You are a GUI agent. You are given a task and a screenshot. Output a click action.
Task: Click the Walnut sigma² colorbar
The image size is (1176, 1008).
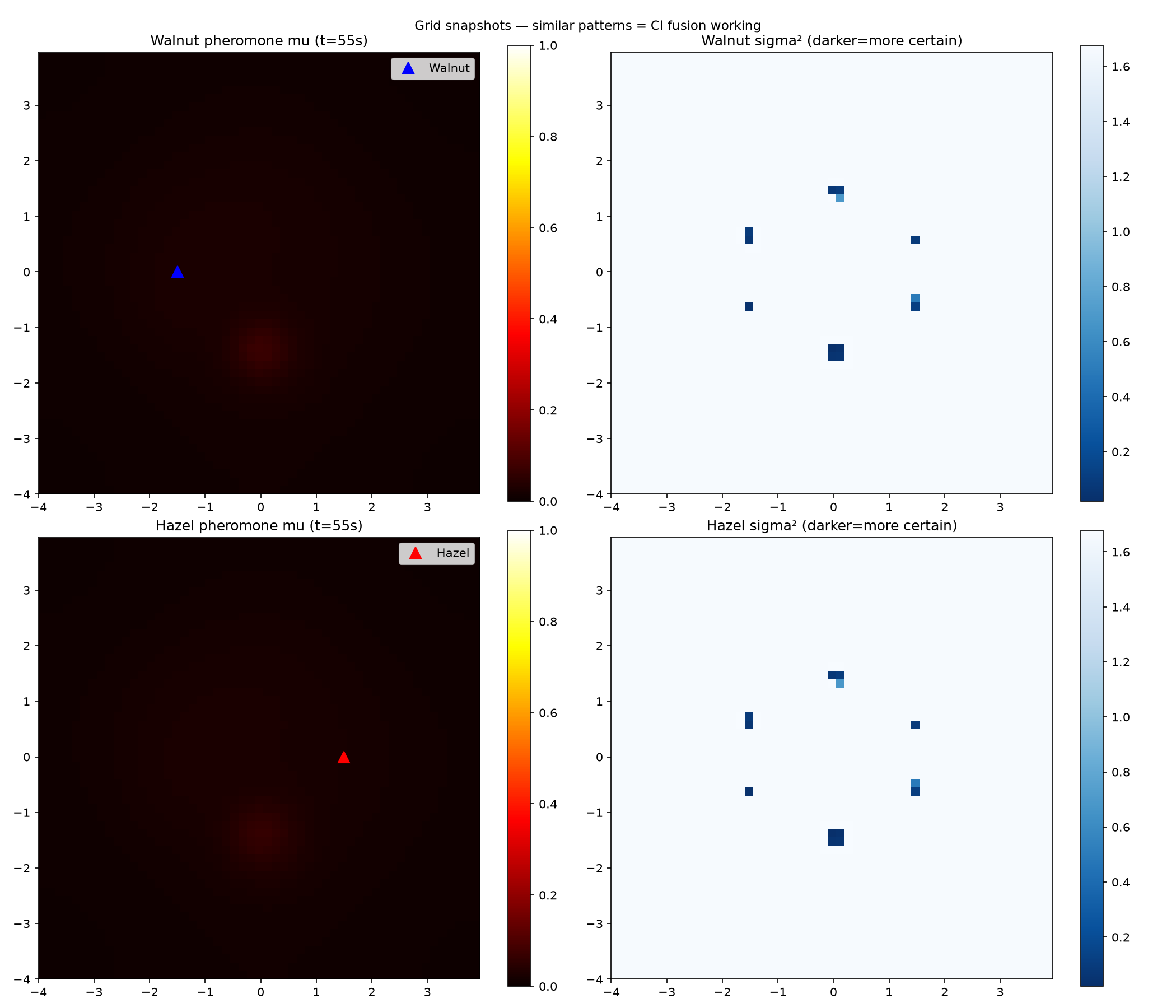tap(1091, 273)
